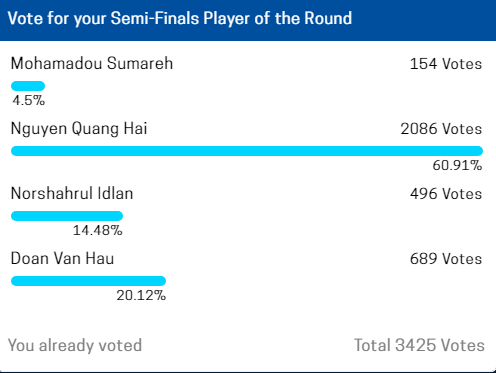
Task: Click the You already voted text
Action: coord(75,345)
